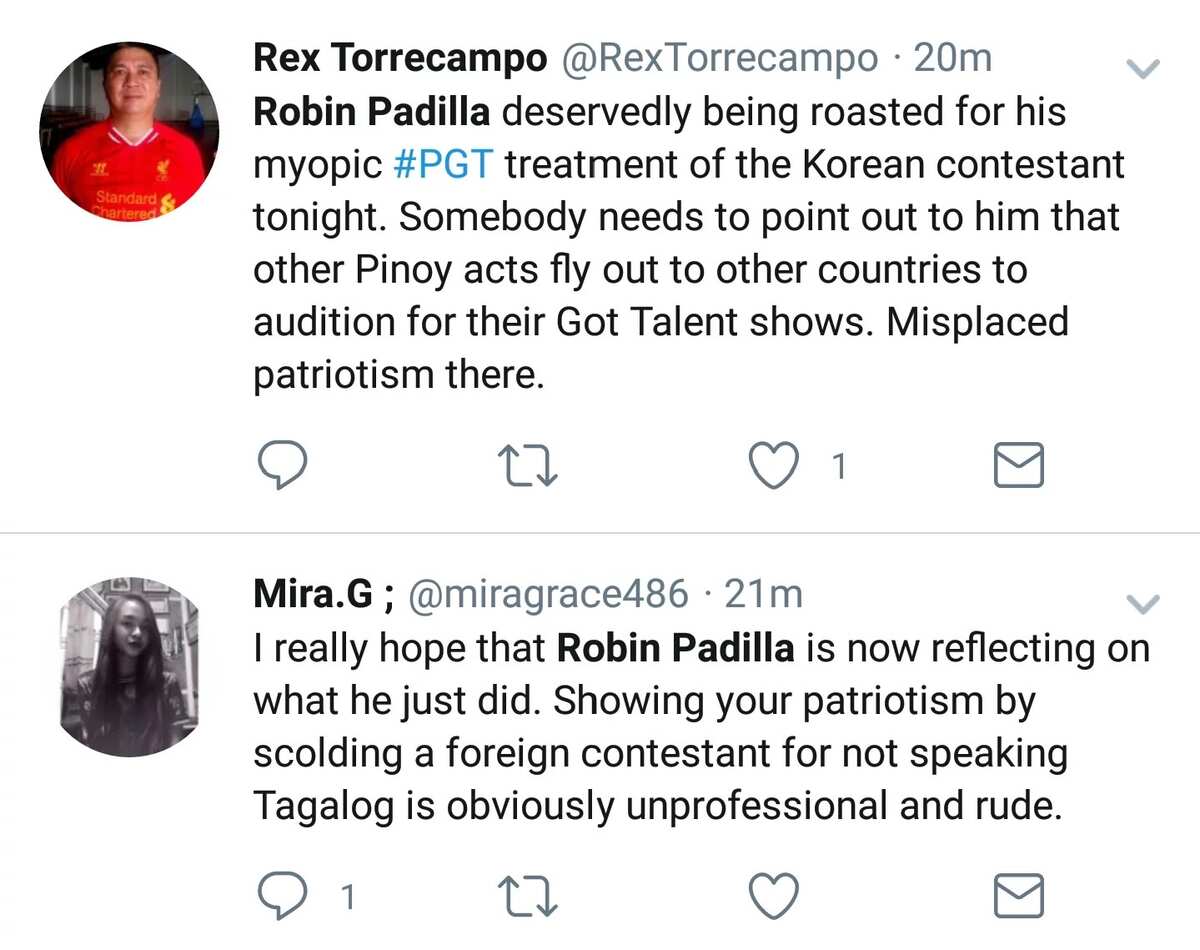The height and width of the screenshot is (950, 1200).
Task: Reply to Rex Torrecampo's tweet
Action: tap(282, 466)
